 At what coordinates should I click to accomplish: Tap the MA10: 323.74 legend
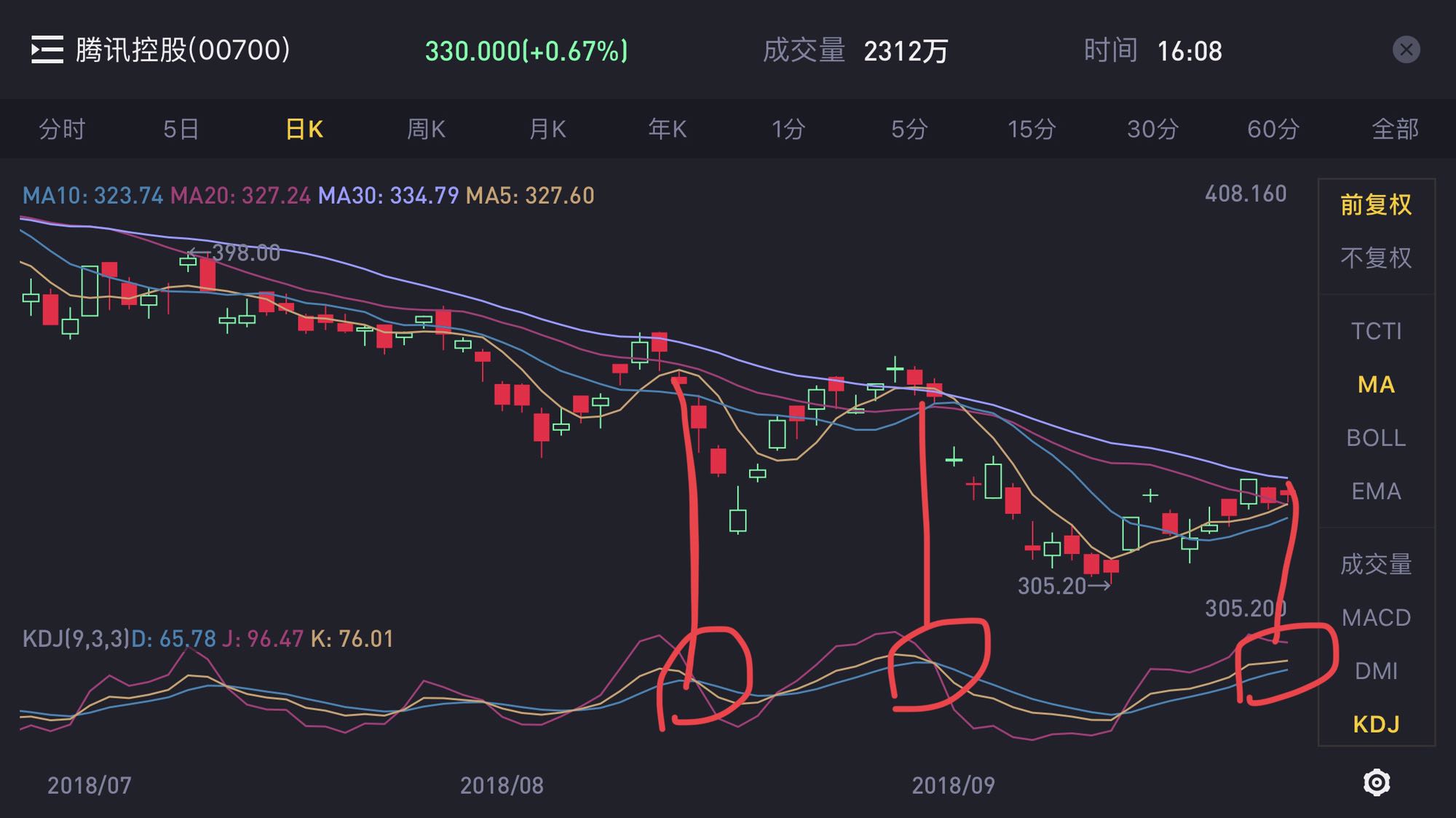coord(92,196)
